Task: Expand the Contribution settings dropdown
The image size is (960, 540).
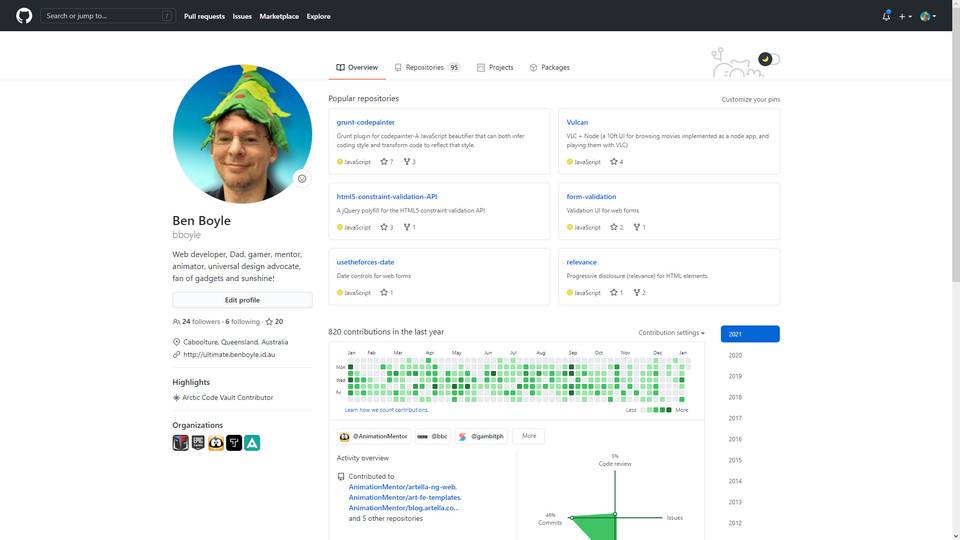Action: point(671,333)
